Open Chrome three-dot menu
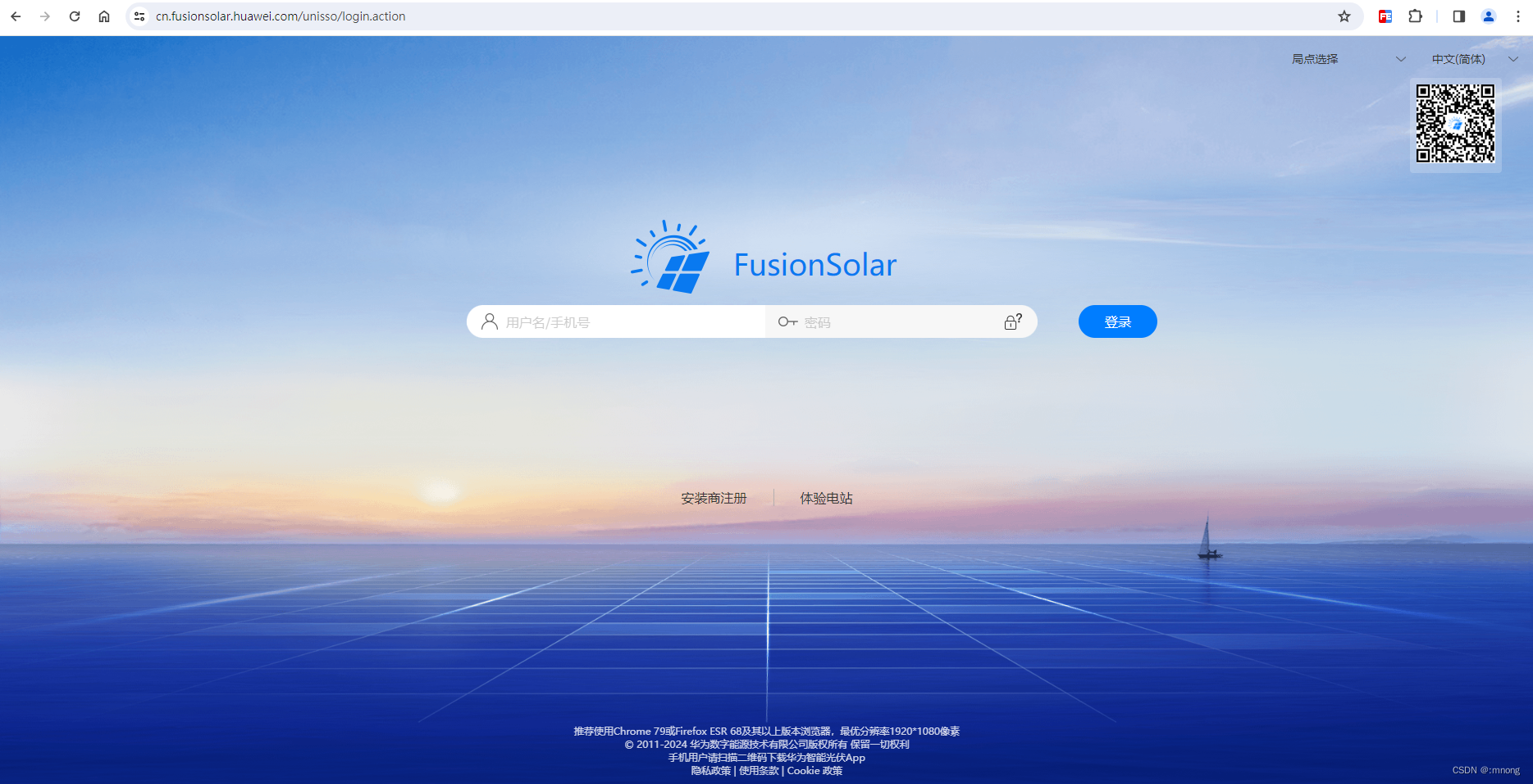1533x784 pixels. pyautogui.click(x=1518, y=16)
